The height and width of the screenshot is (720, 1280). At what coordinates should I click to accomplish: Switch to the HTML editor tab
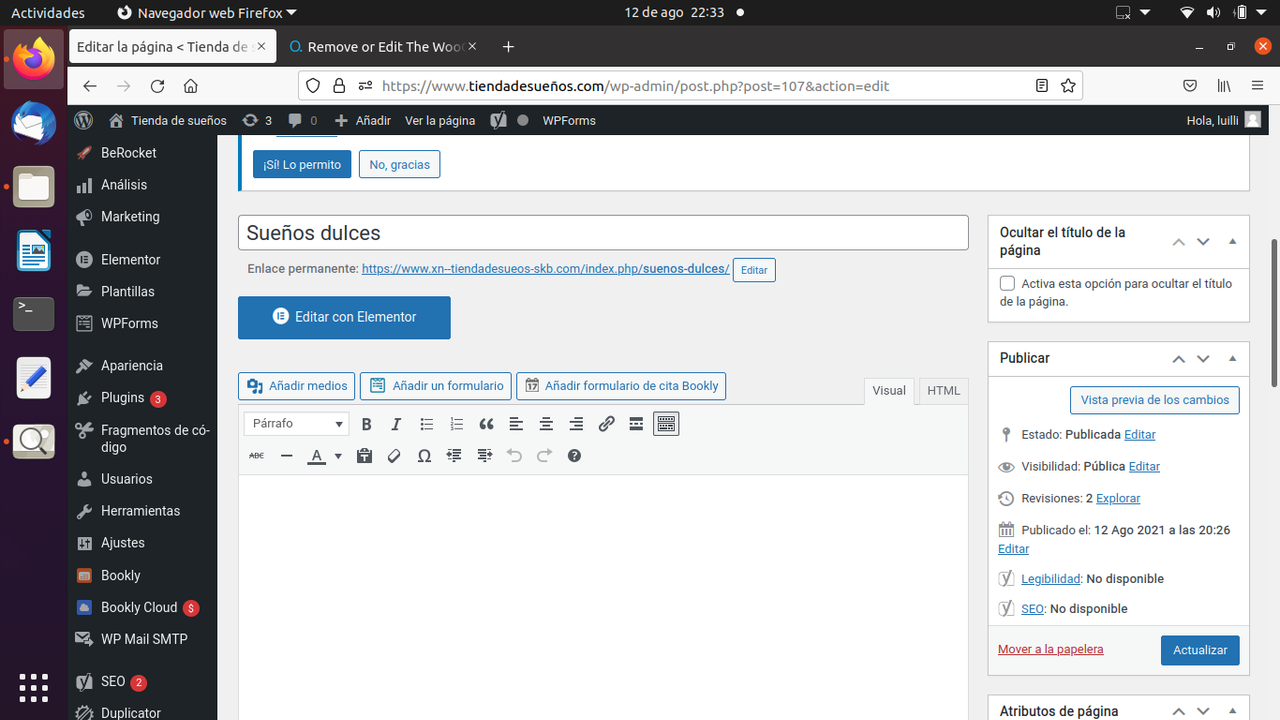pos(943,391)
